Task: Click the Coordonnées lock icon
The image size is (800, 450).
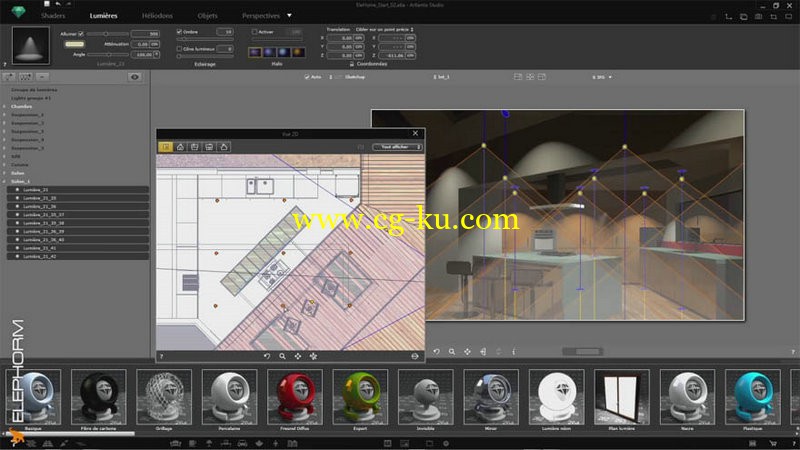Action: (352, 64)
